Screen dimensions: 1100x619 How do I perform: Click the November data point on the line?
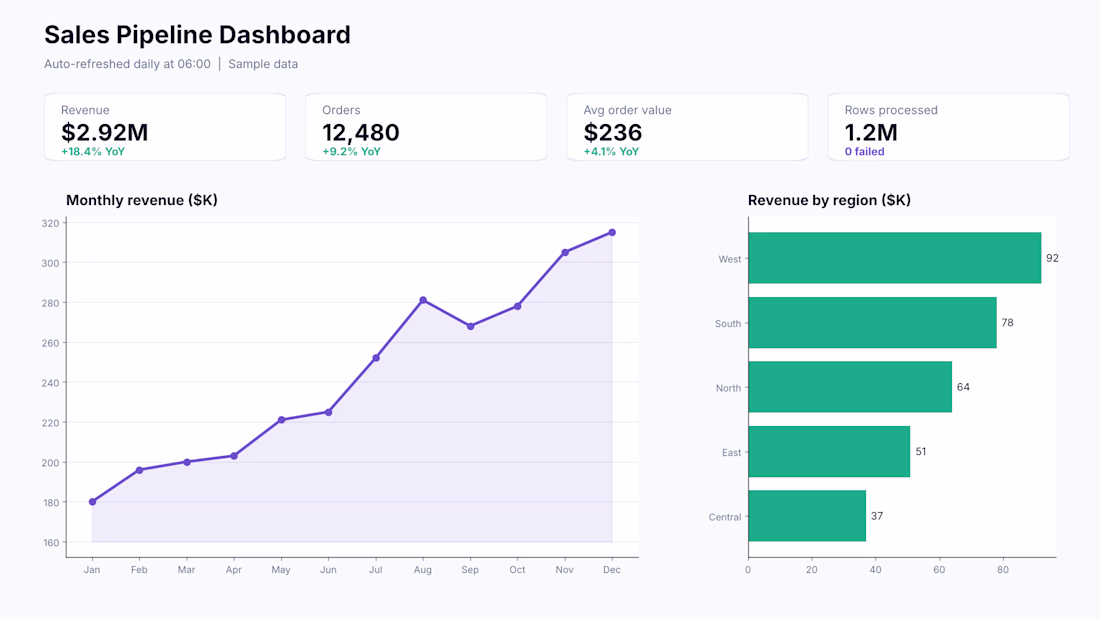click(x=565, y=253)
